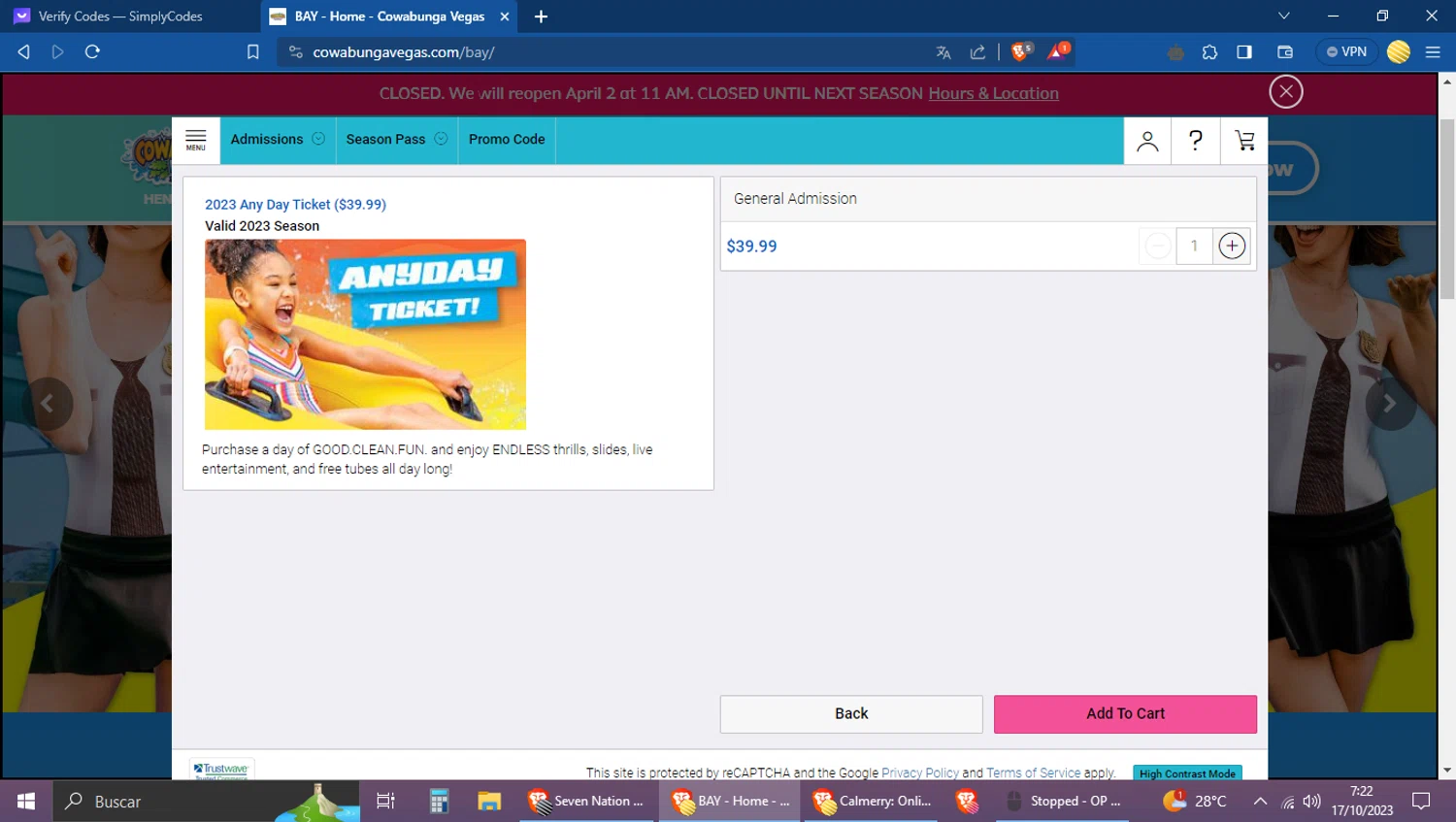1456x822 pixels.
Task: Open Task View in taskbar
Action: pyautogui.click(x=385, y=801)
